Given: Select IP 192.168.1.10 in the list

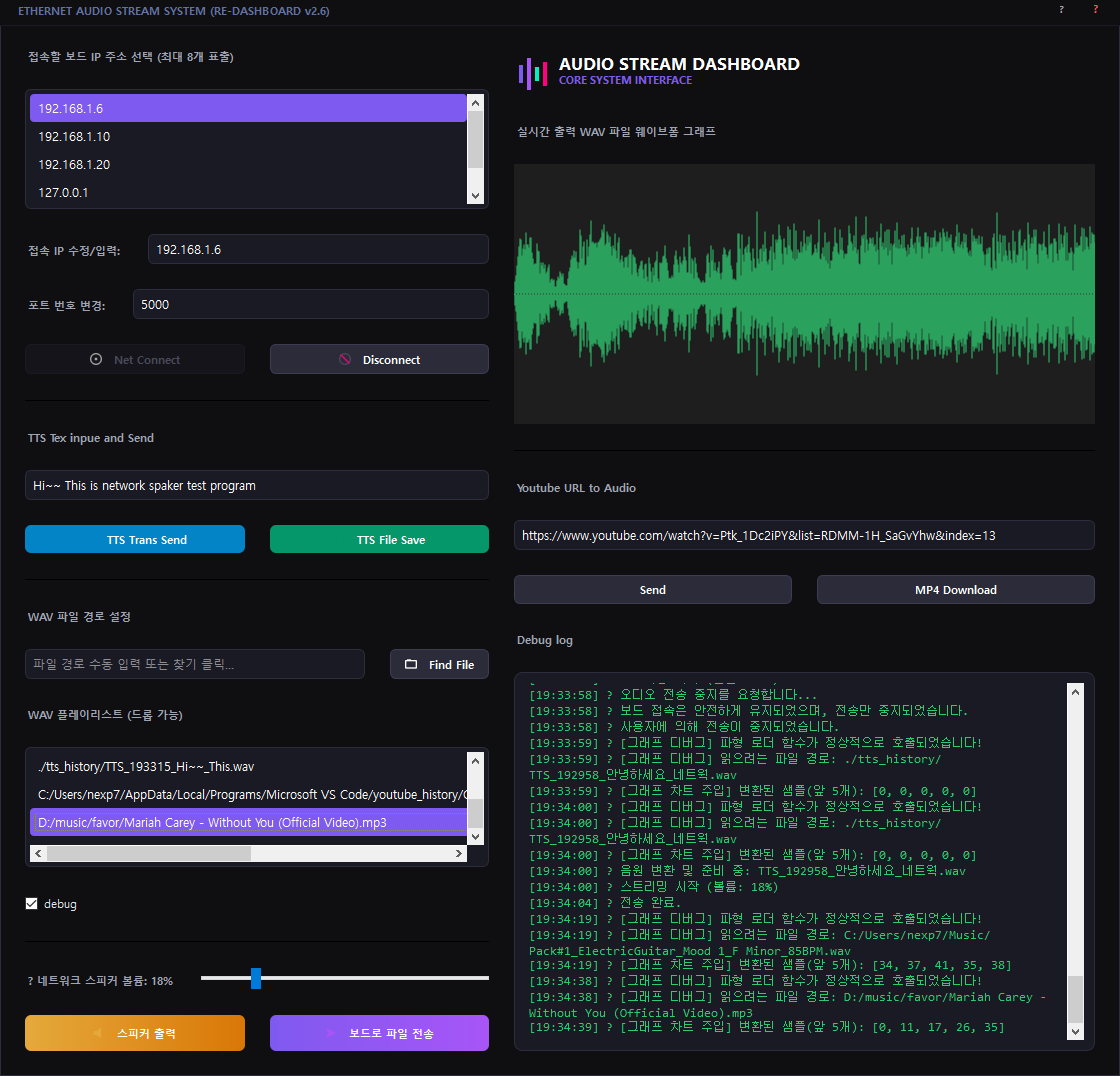Looking at the screenshot, I should click(x=248, y=136).
